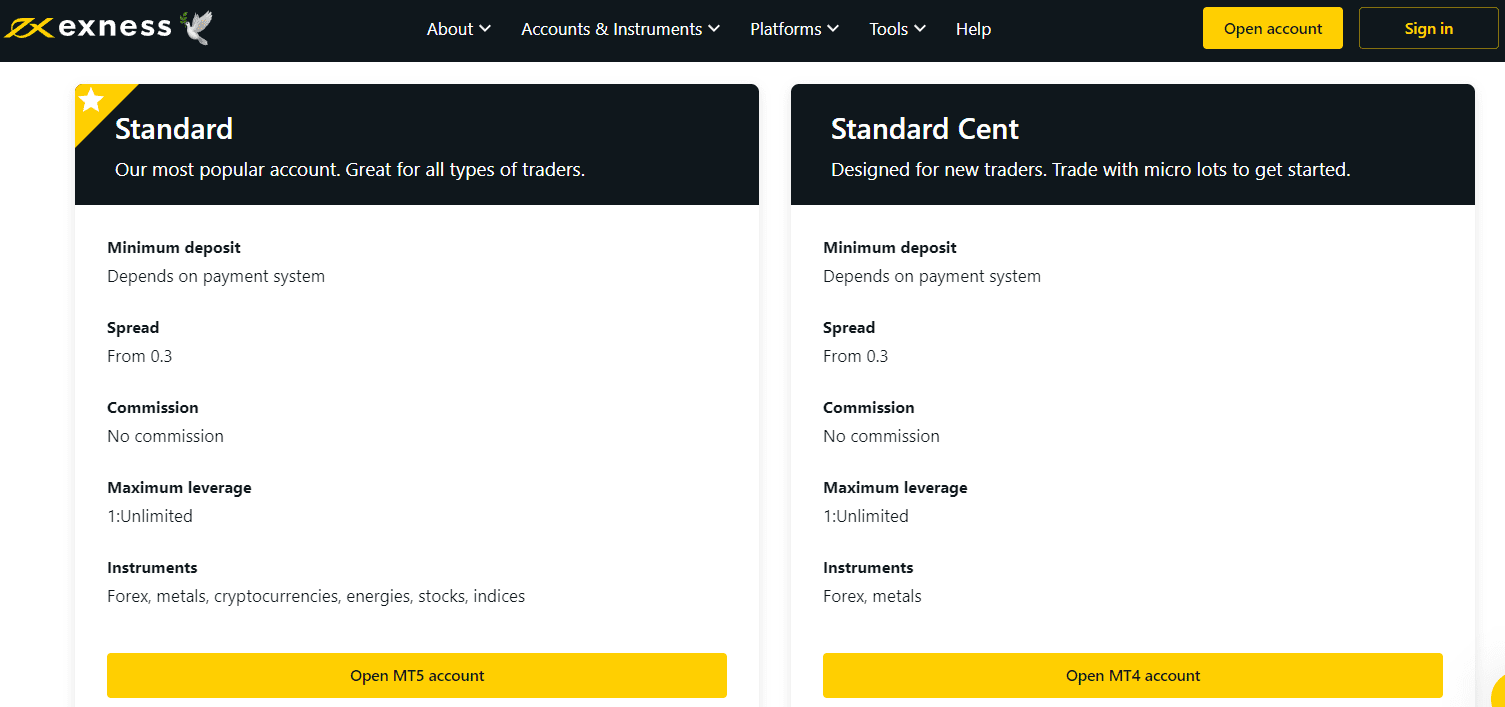Click the Maximum leverage label in the Standard Cent card
Screen dimensions: 1505x707
895,488
